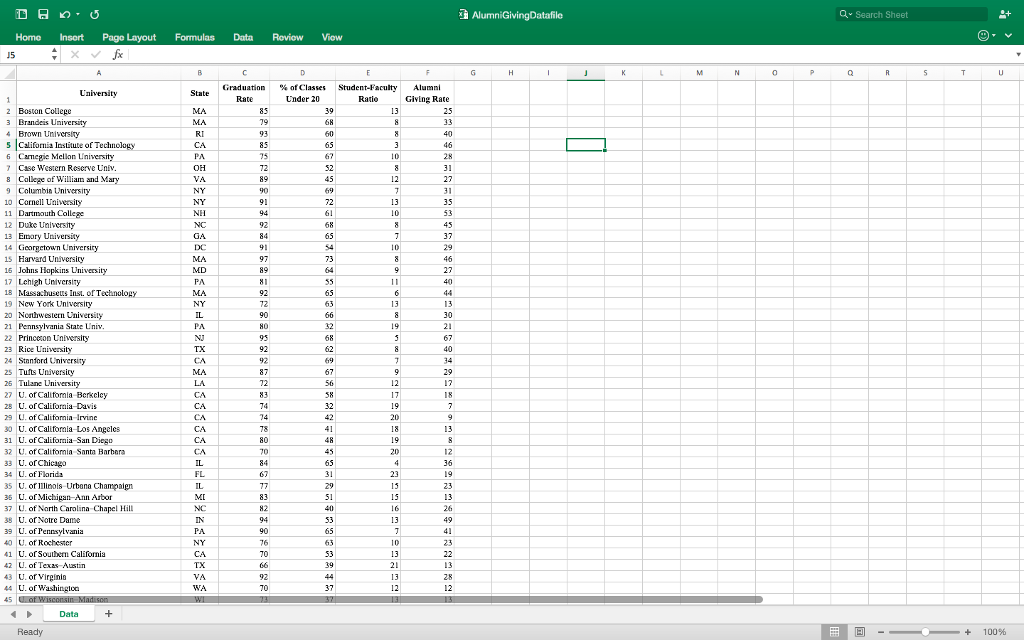Select the Stanford University cell
This screenshot has height=640, width=1024.
[99, 360]
